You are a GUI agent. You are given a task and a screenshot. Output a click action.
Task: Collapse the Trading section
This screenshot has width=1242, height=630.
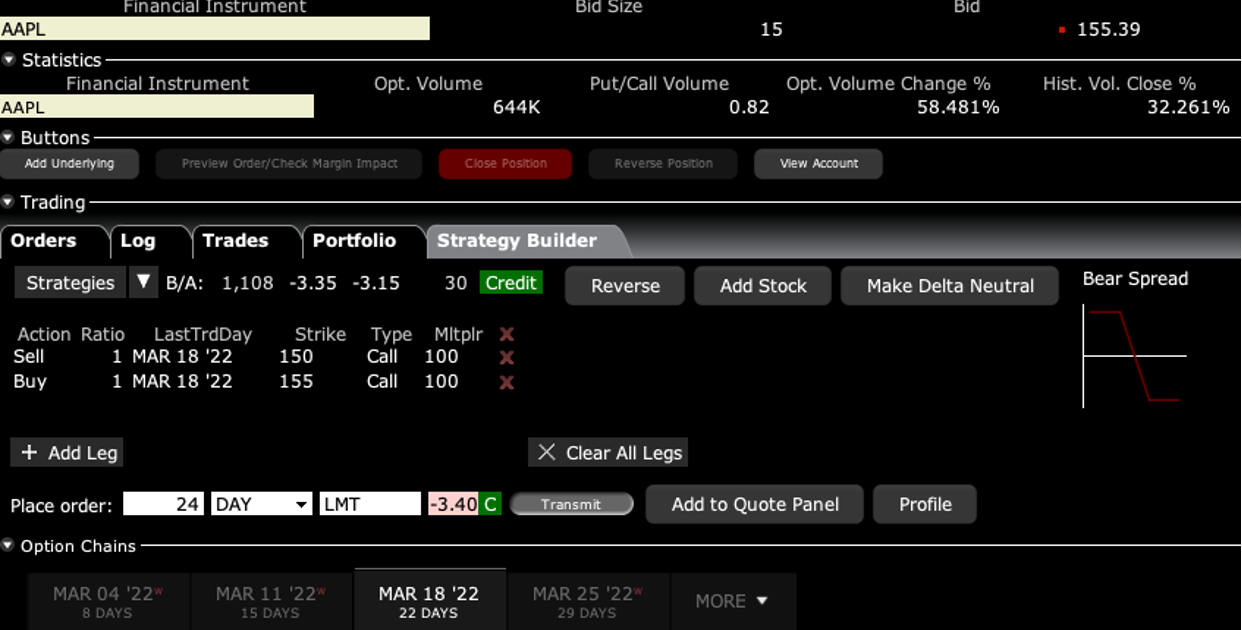pyautogui.click(x=8, y=203)
